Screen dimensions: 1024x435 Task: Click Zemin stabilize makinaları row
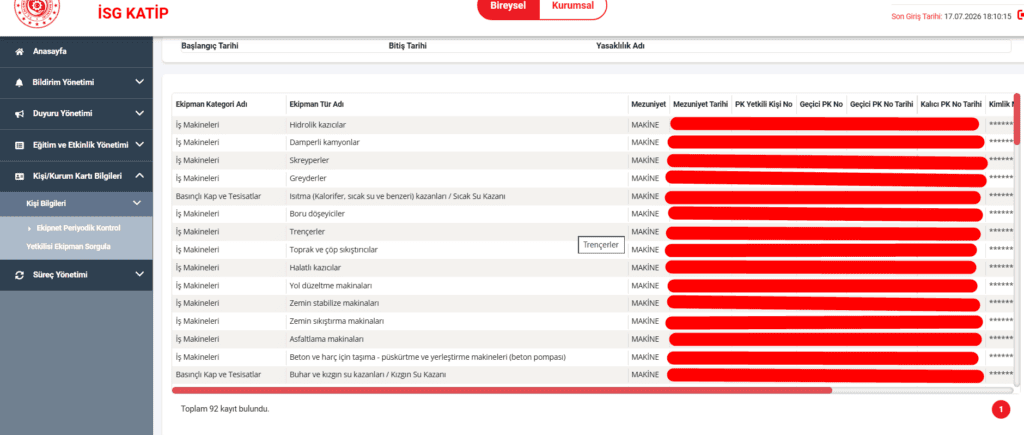[593, 304]
